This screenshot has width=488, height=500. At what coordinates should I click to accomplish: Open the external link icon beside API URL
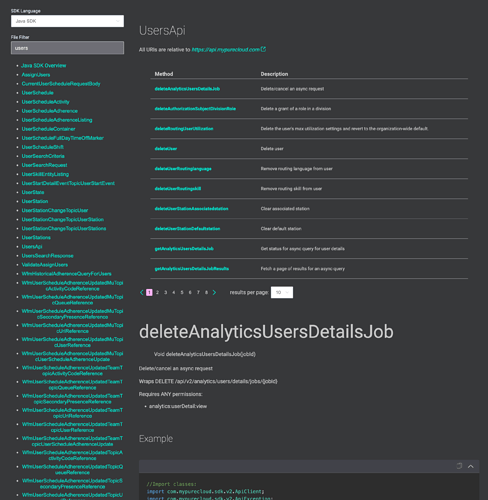[x=263, y=49]
